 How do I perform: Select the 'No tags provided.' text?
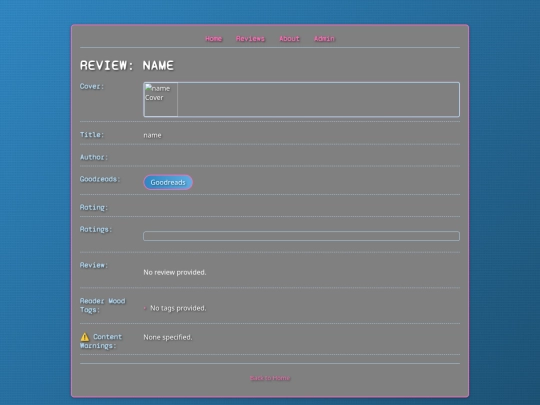click(178, 308)
